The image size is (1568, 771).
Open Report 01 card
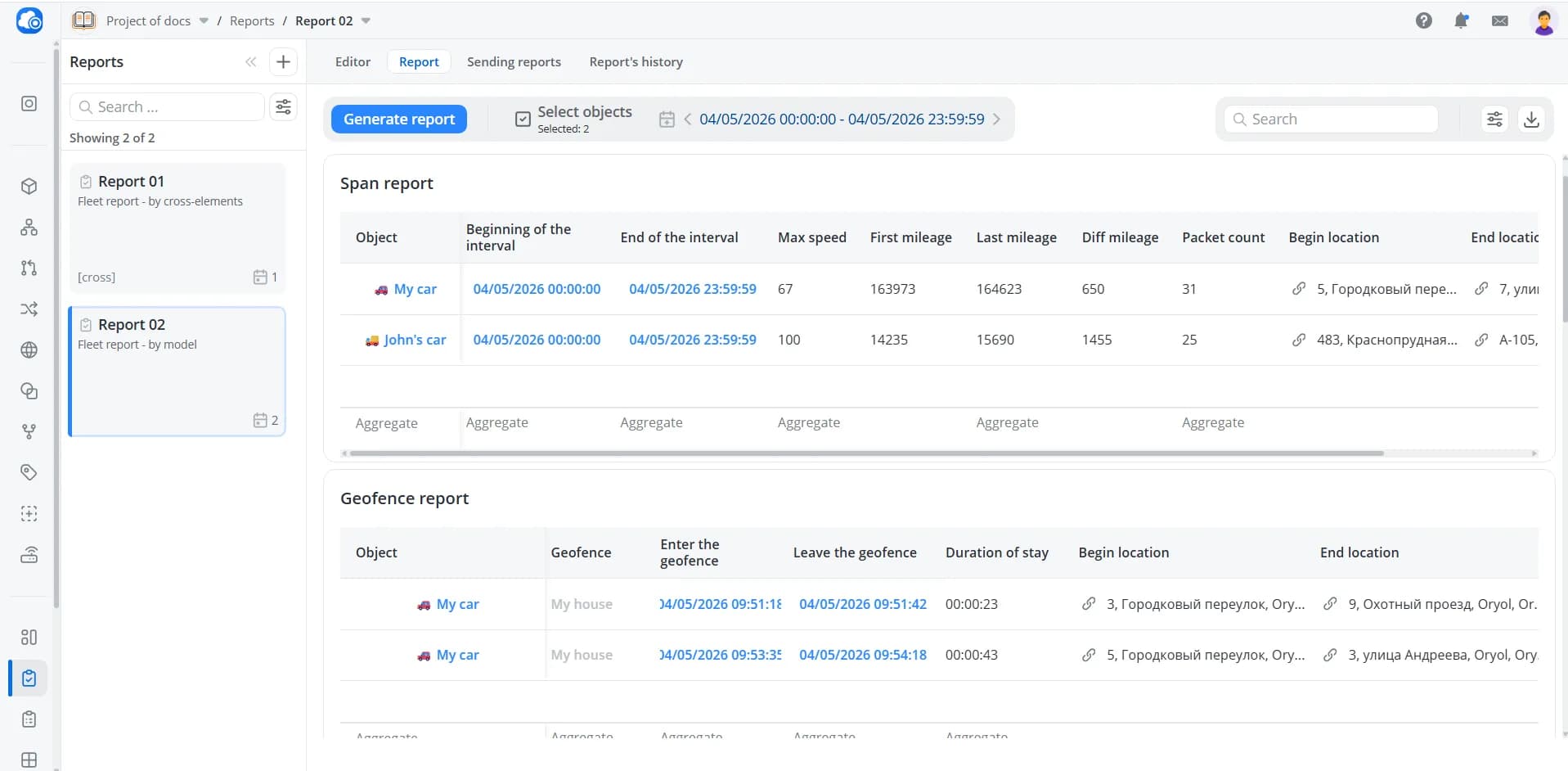tap(177, 228)
